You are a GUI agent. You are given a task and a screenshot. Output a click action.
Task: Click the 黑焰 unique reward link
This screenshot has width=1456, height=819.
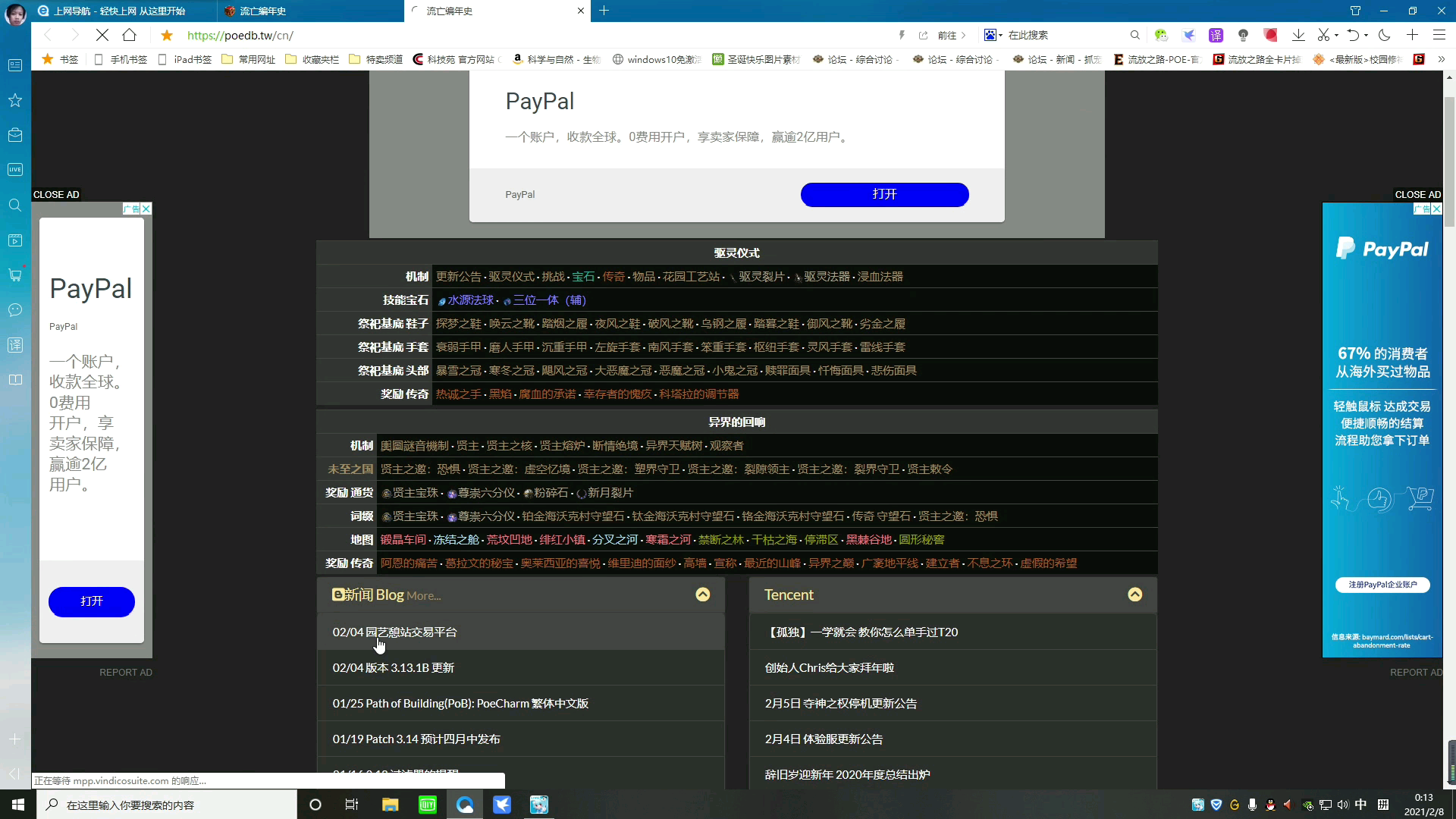click(500, 394)
